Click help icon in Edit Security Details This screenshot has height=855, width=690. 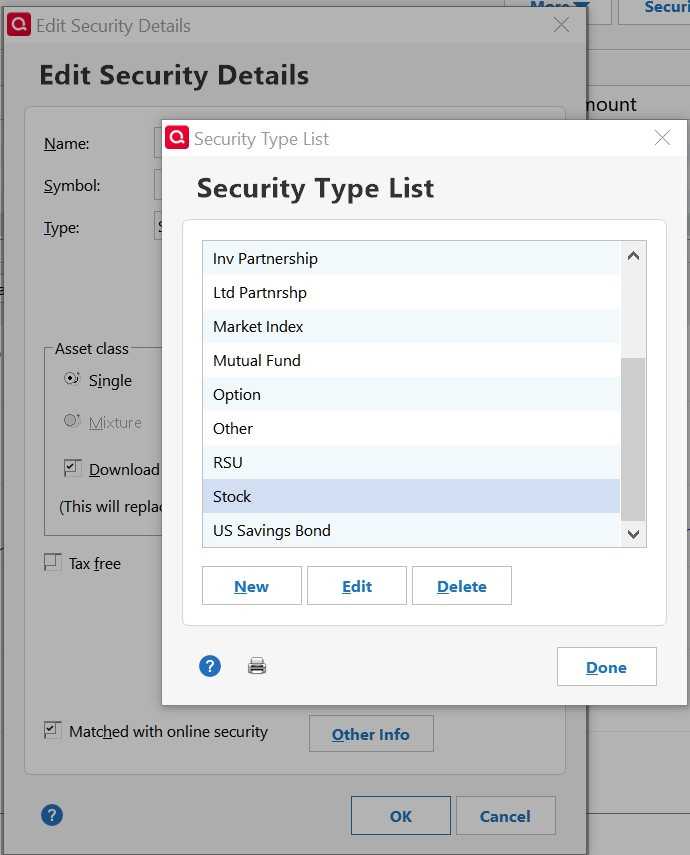click(52, 815)
